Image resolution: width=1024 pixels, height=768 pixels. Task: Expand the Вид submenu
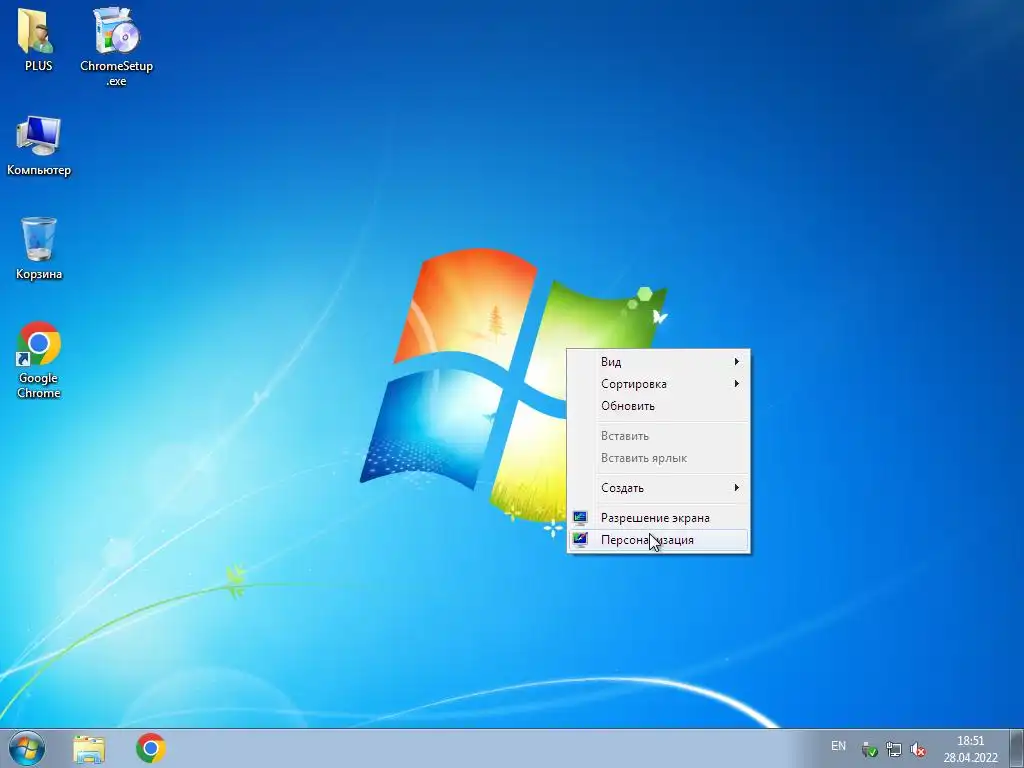coord(658,362)
